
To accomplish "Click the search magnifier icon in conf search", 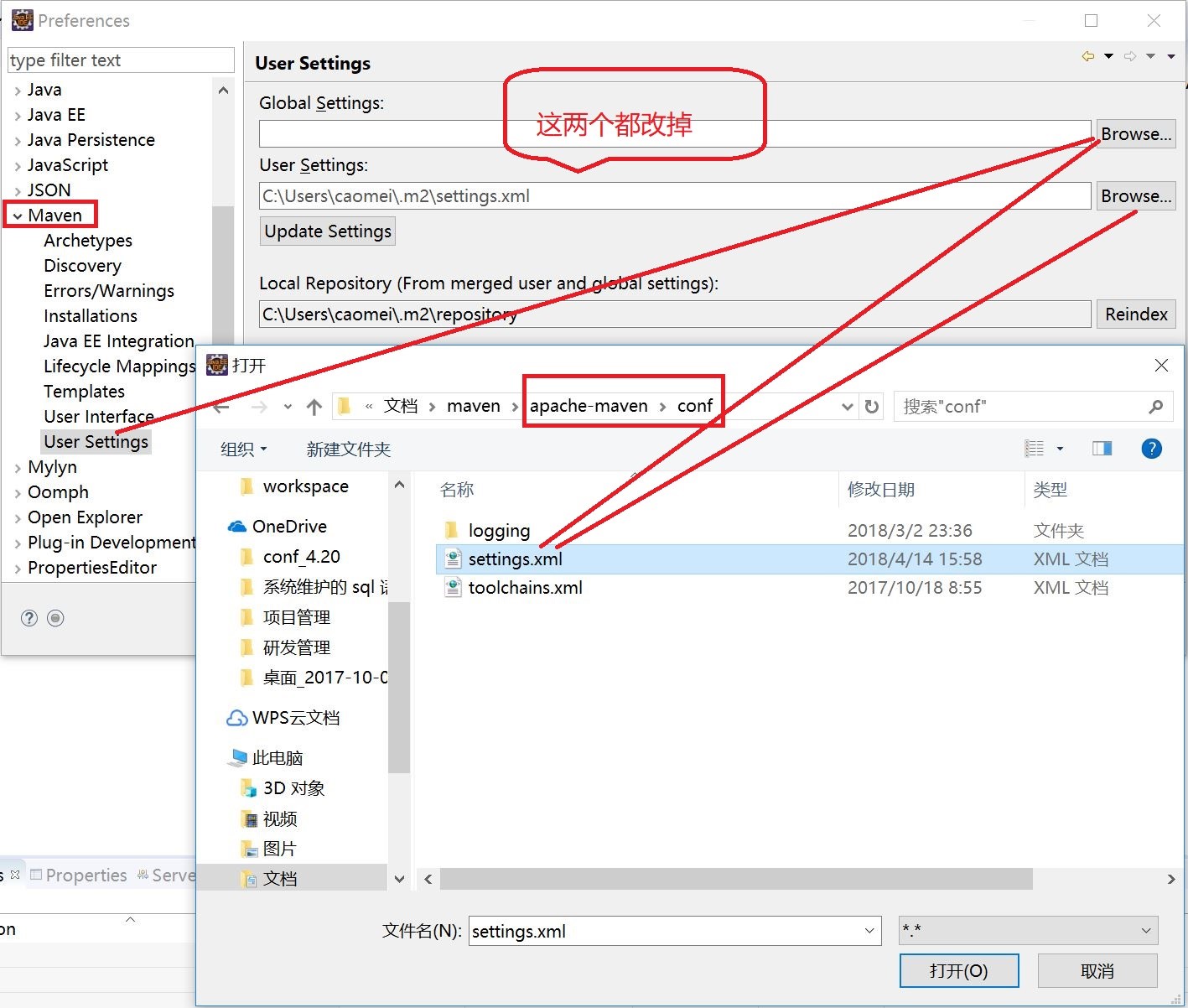I will tap(1155, 407).
